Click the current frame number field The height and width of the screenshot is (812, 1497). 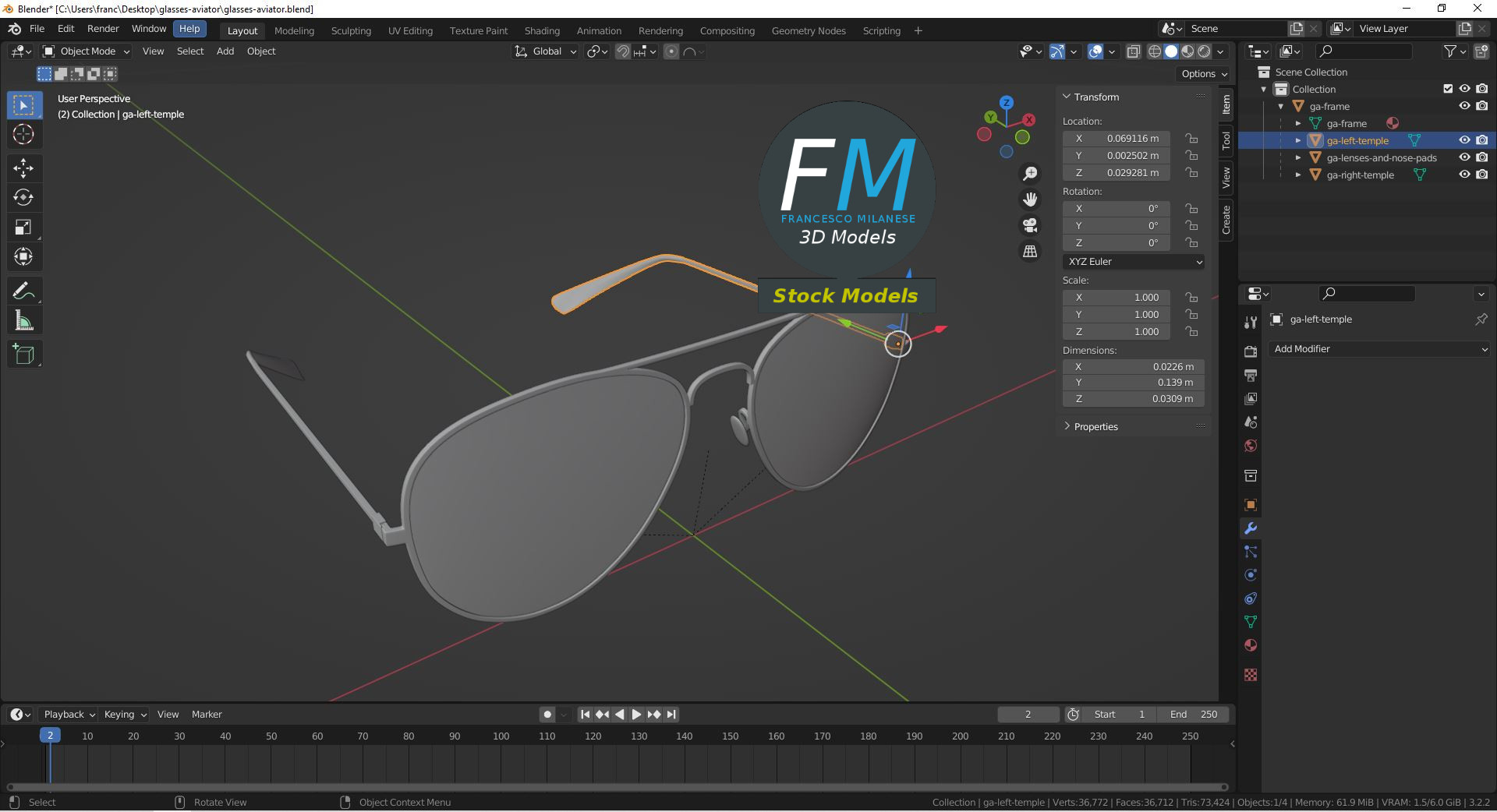pyautogui.click(x=1028, y=715)
